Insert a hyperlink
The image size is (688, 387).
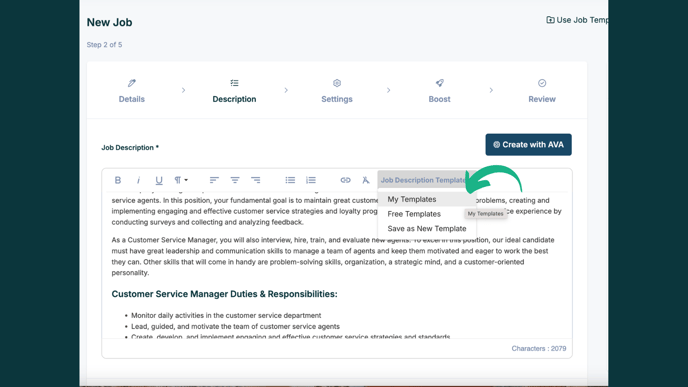345,180
